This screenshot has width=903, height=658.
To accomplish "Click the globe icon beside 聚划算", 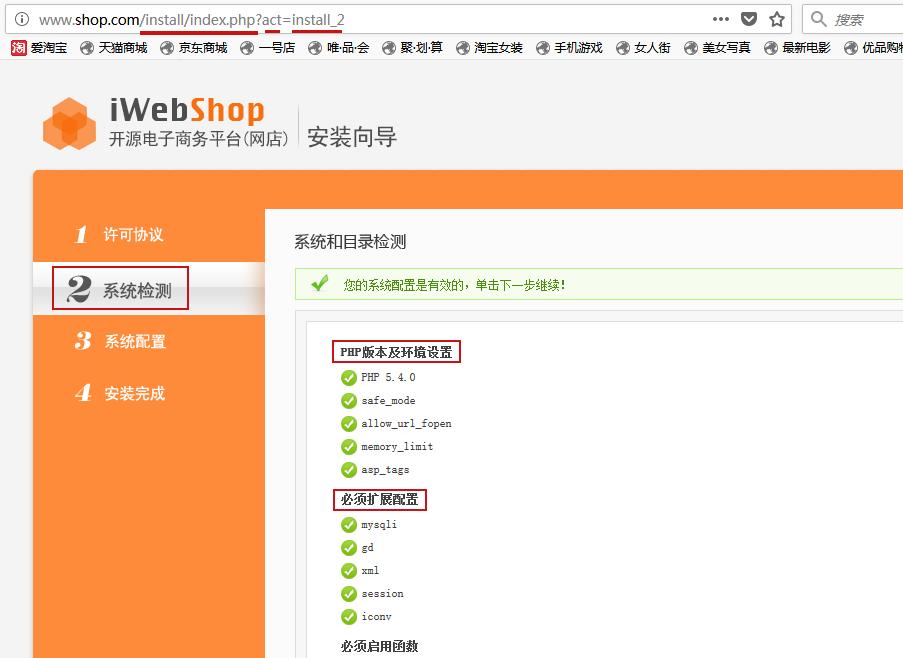I will point(389,48).
